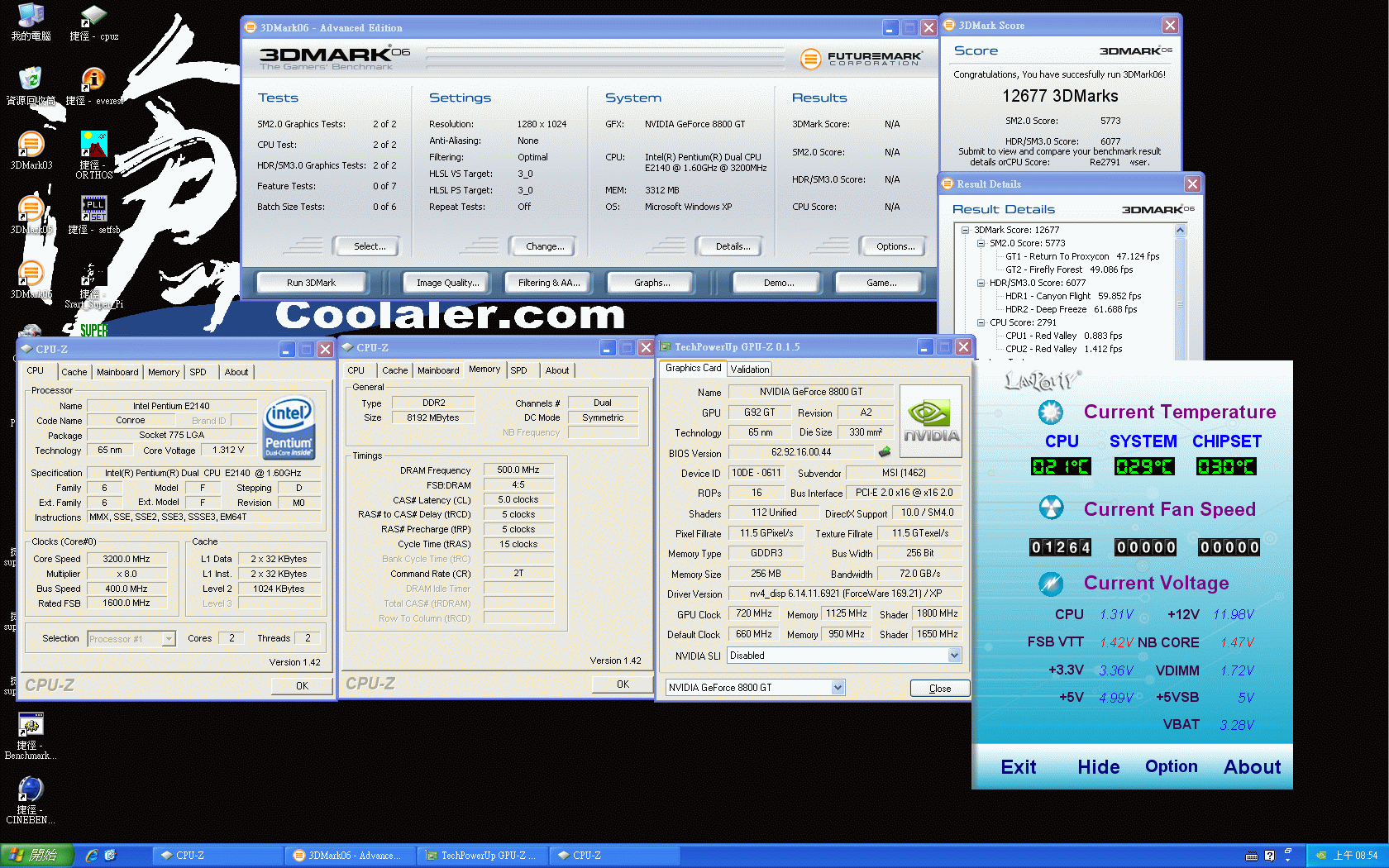Viewport: 1389px width, 868px height.
Task: Click OK in the left CPU-Z window
Action: coord(302,686)
